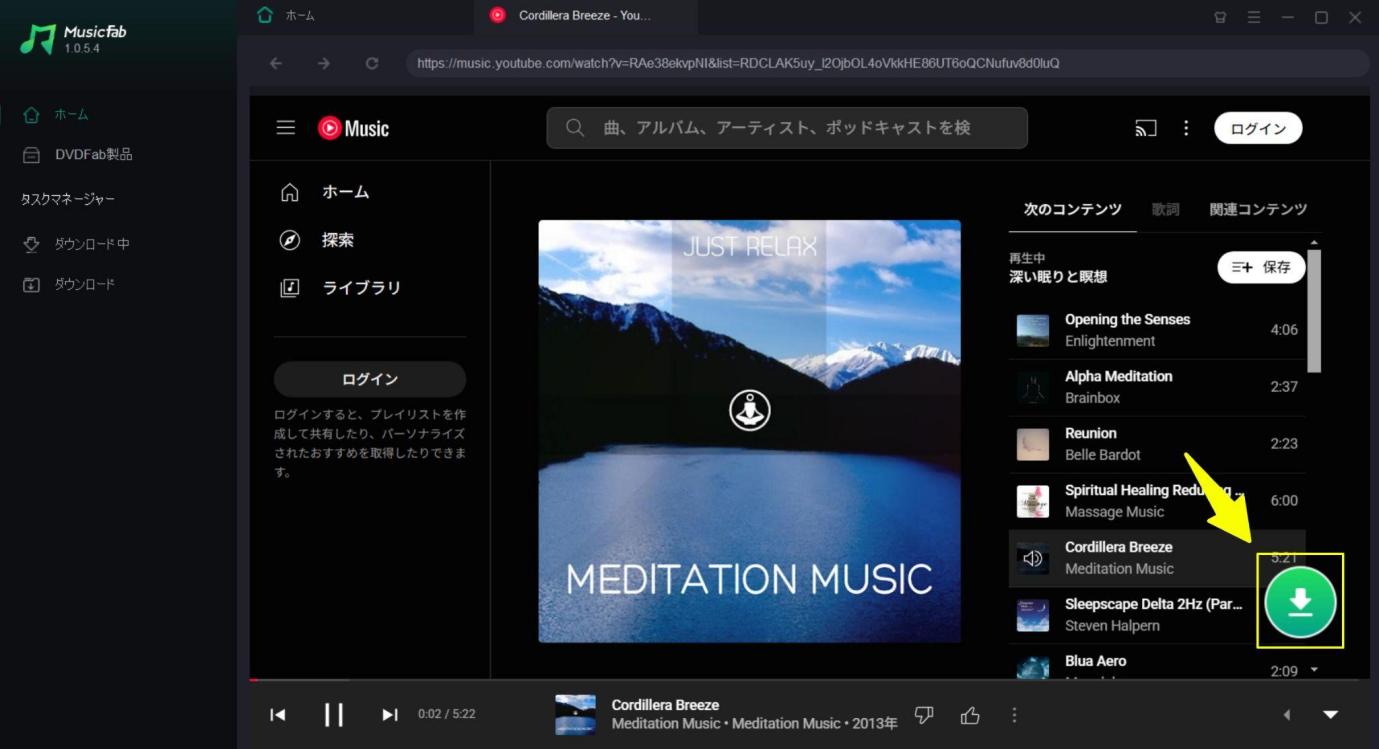This screenshot has width=1379, height=749.
Task: Select the Cordillera Breeze browser tab
Action: click(x=585, y=15)
